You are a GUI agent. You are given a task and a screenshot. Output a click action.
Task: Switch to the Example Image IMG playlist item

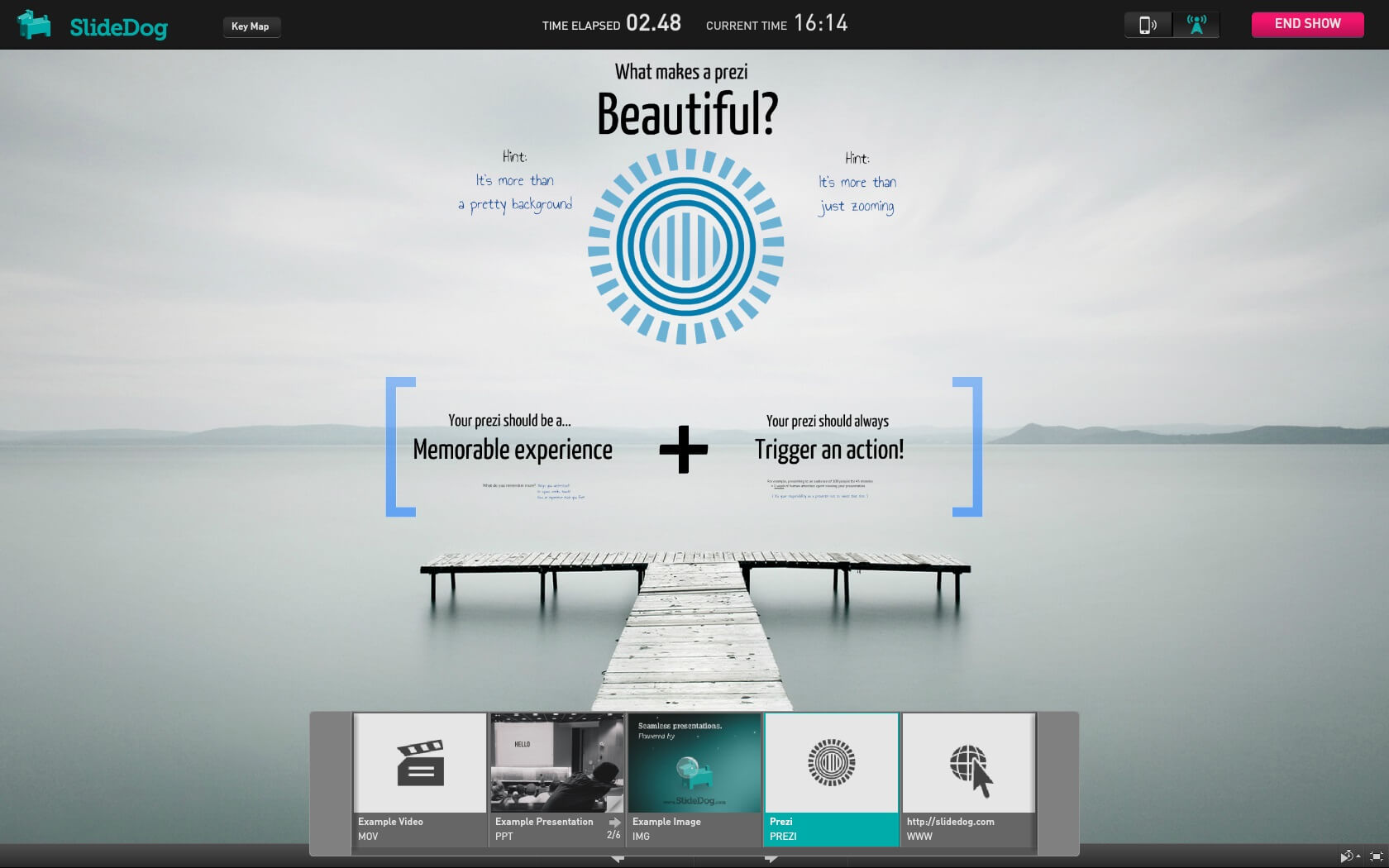click(694, 762)
